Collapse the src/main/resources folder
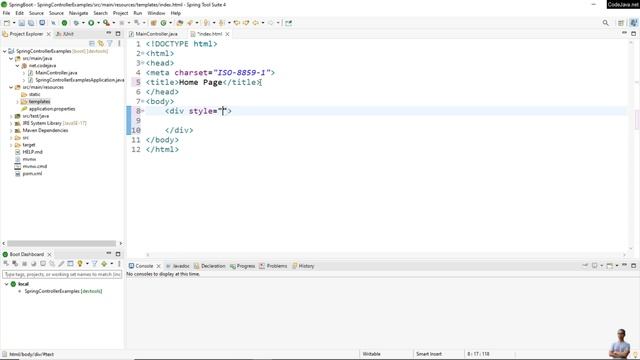The width and height of the screenshot is (640, 360). point(11,87)
